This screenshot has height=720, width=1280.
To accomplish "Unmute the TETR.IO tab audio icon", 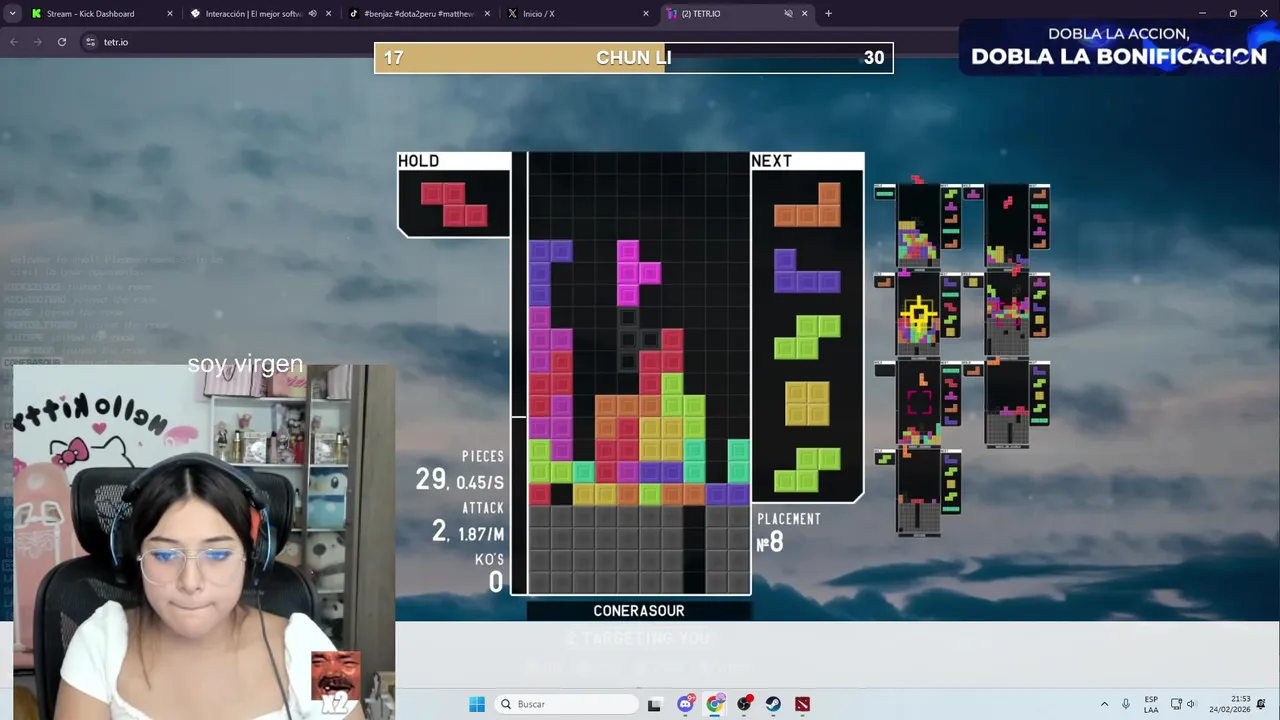I will click(x=788, y=14).
